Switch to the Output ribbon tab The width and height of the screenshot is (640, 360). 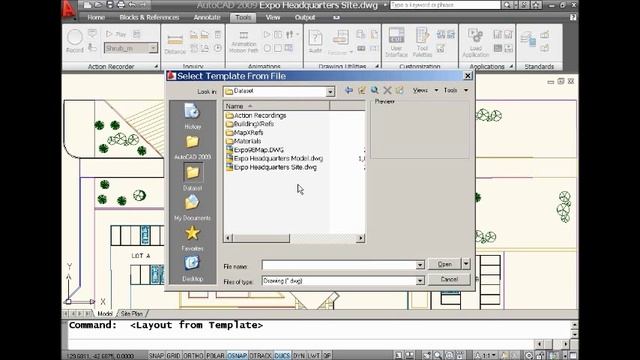point(305,18)
